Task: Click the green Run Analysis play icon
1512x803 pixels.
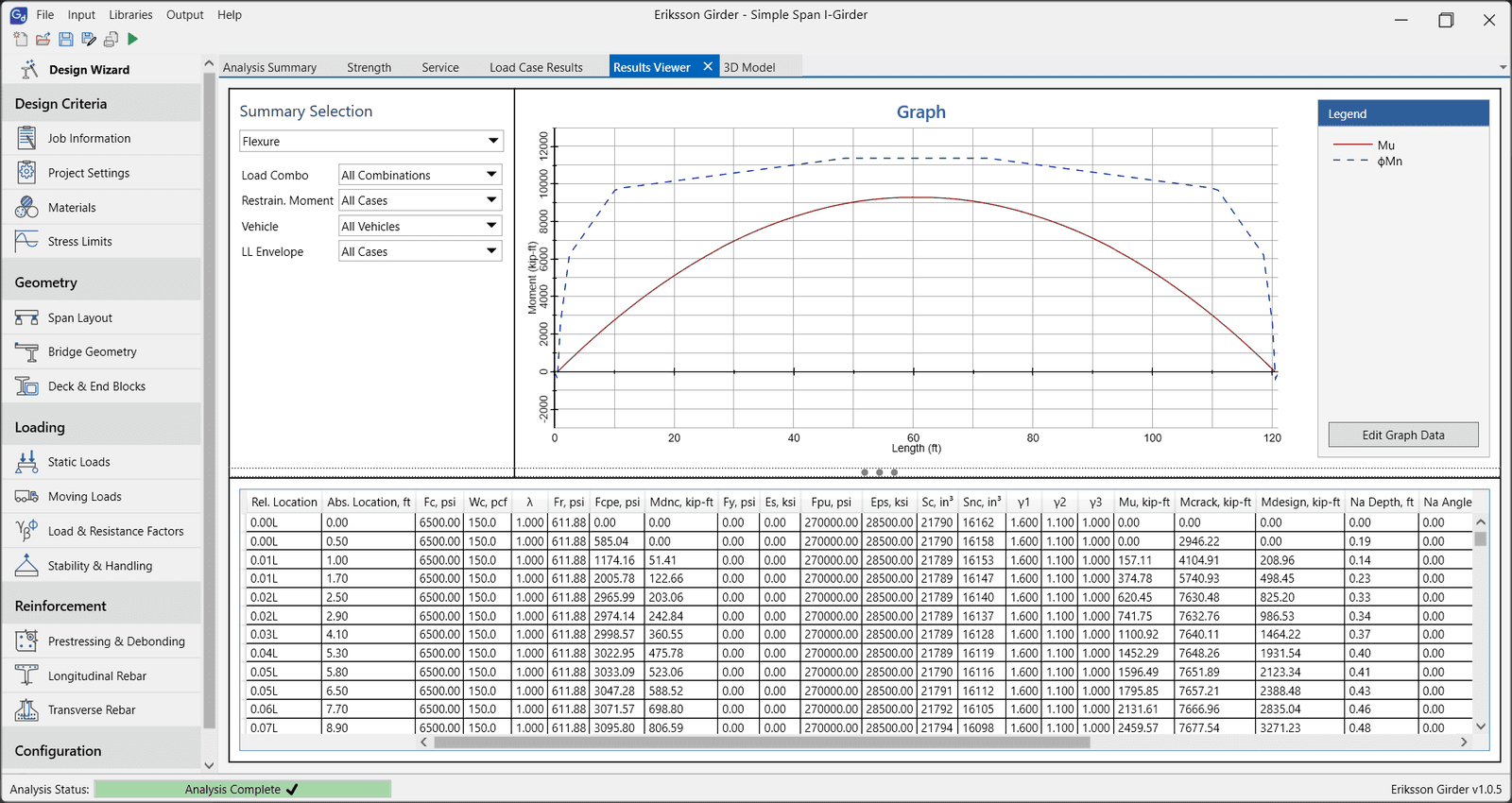Action: click(x=133, y=39)
